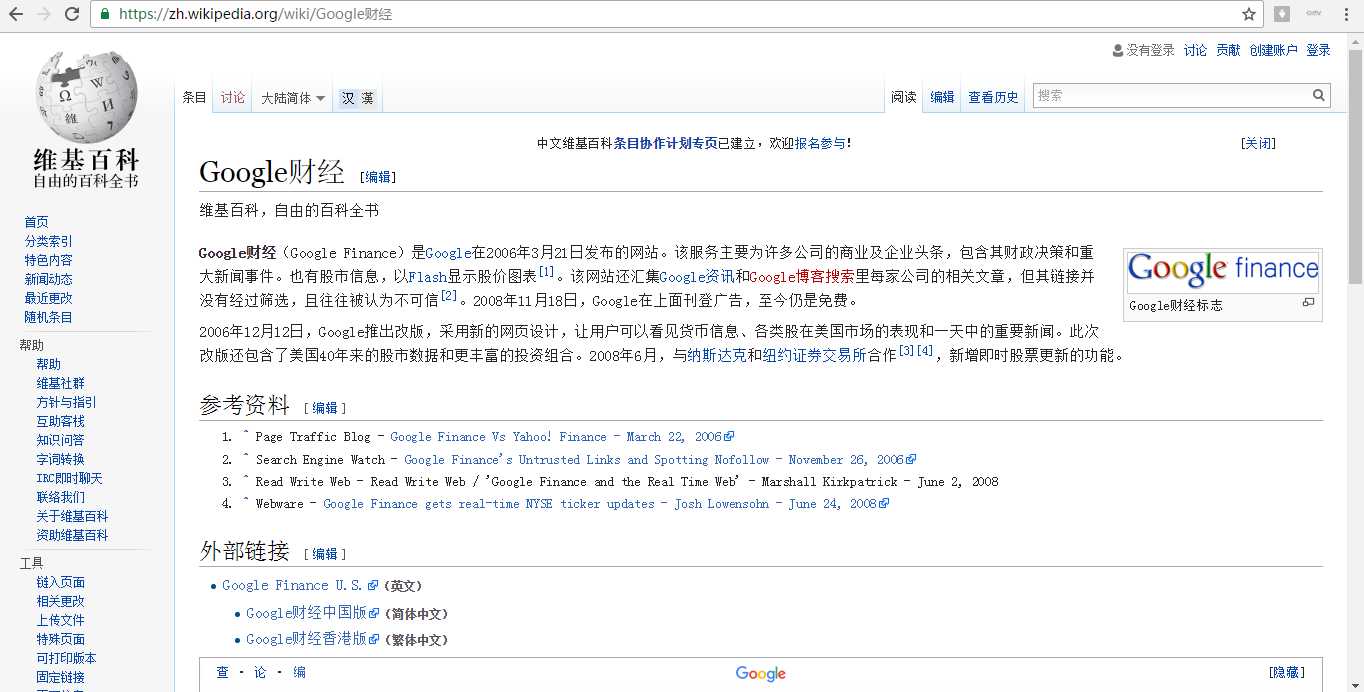This screenshot has width=1364, height=692.
Task: Click the browser forward arrow
Action: [44, 14]
